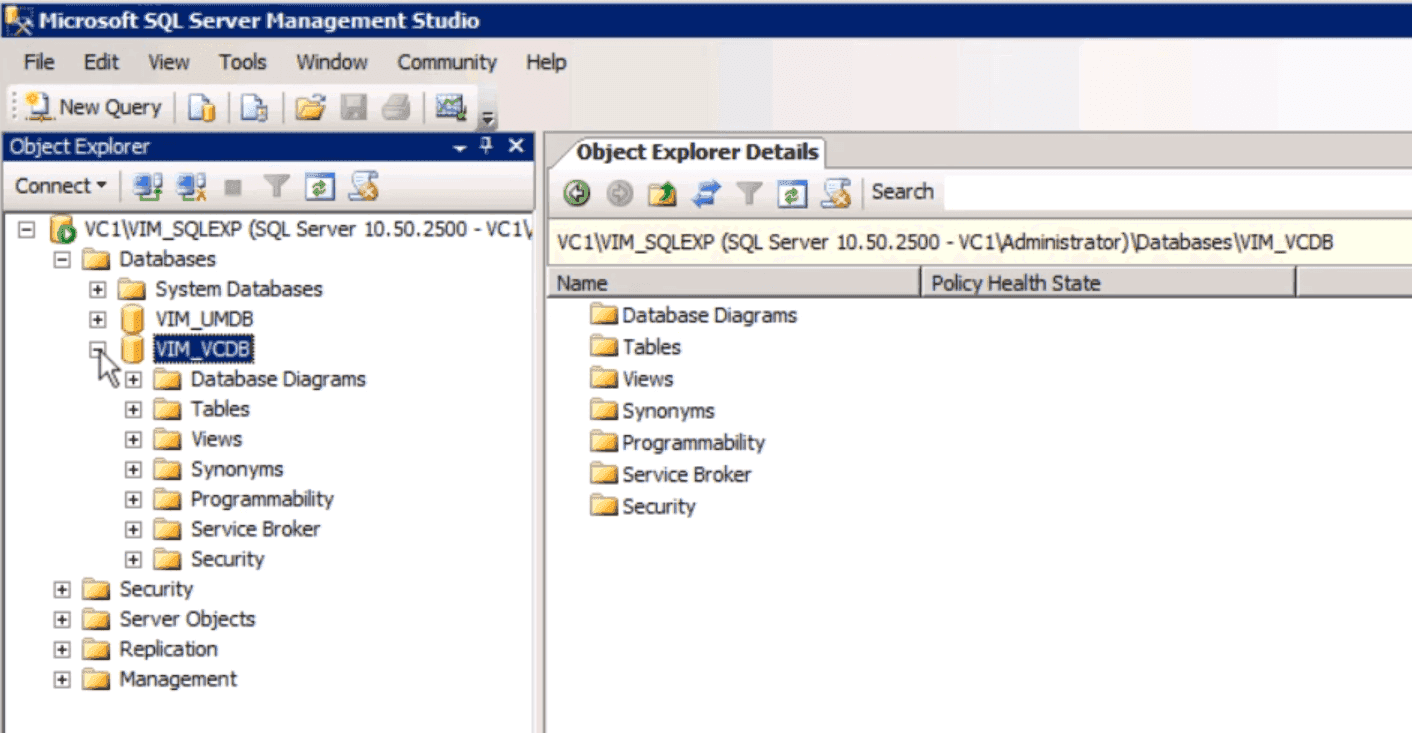Expand the System Databases node
The height and width of the screenshot is (733, 1412).
[x=98, y=289]
